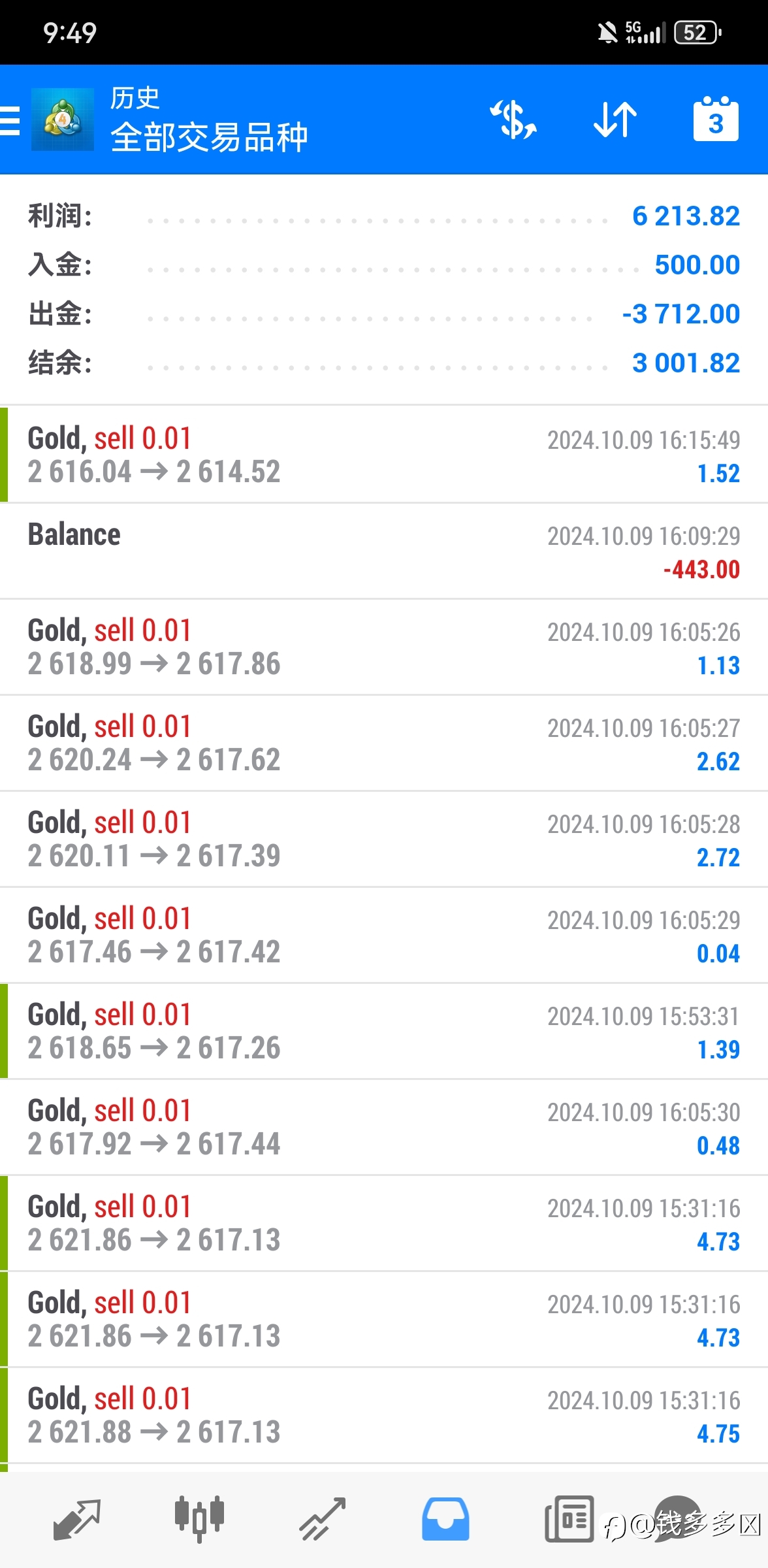Image resolution: width=768 pixels, height=1568 pixels.
Task: Select the History inbox tab
Action: 445,1520
